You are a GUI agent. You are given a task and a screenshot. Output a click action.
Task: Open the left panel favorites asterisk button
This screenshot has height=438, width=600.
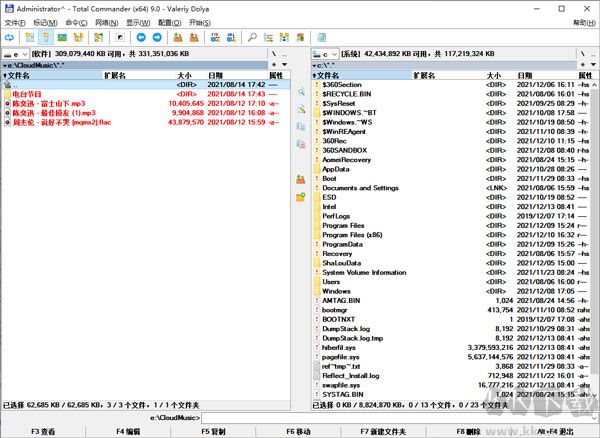point(274,65)
